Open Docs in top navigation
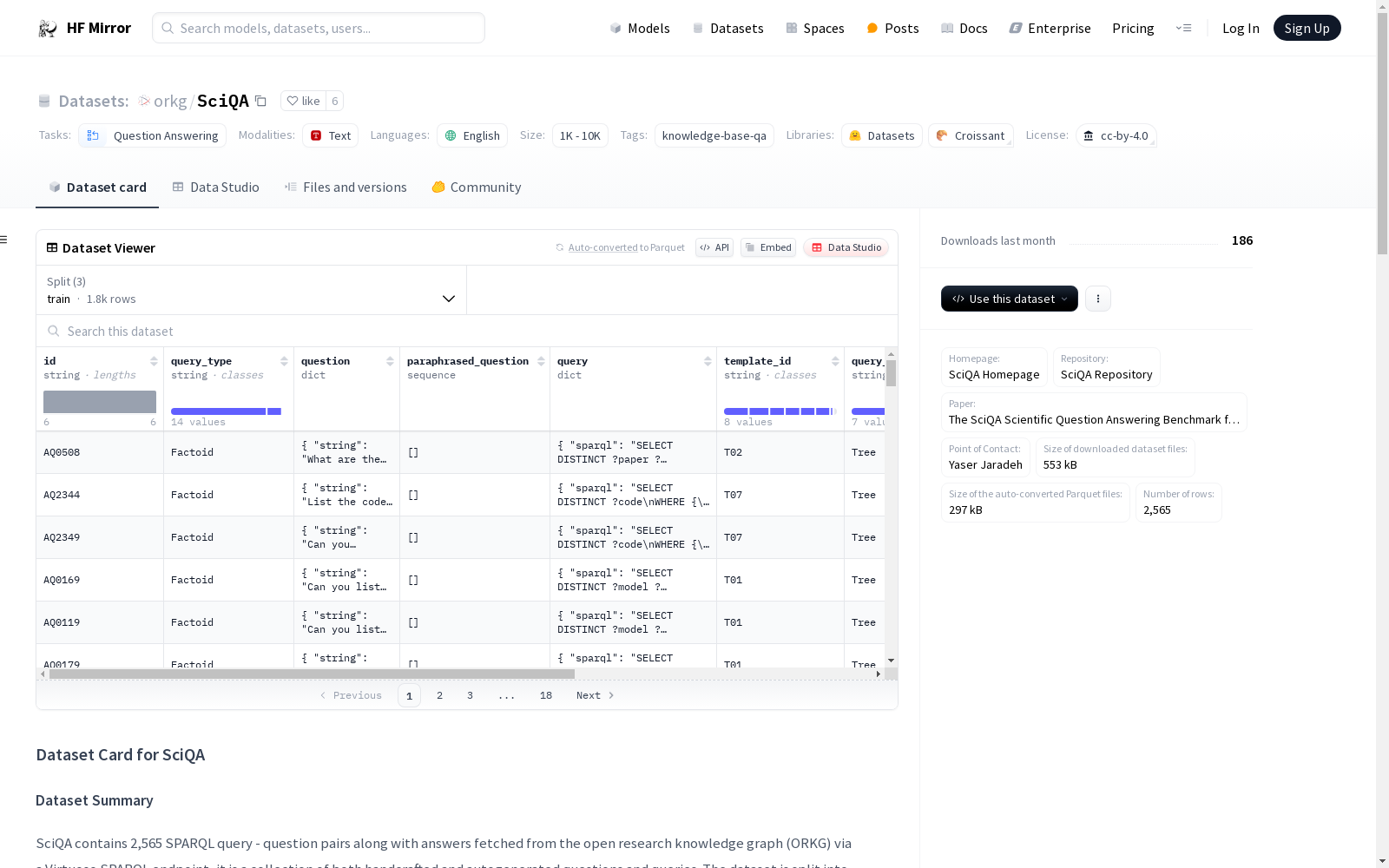Screen dimensions: 1389x868 [964, 29]
